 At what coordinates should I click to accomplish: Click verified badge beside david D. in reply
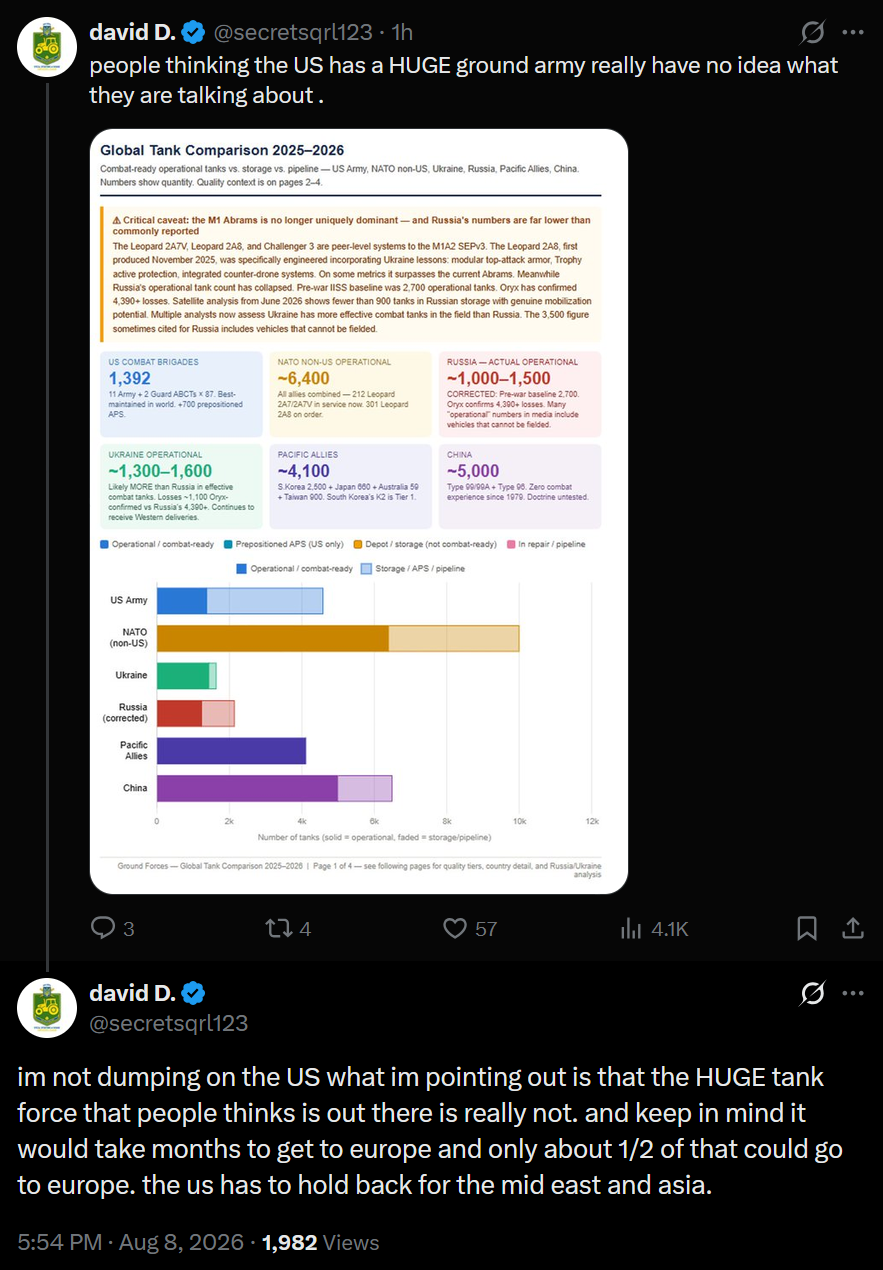194,993
